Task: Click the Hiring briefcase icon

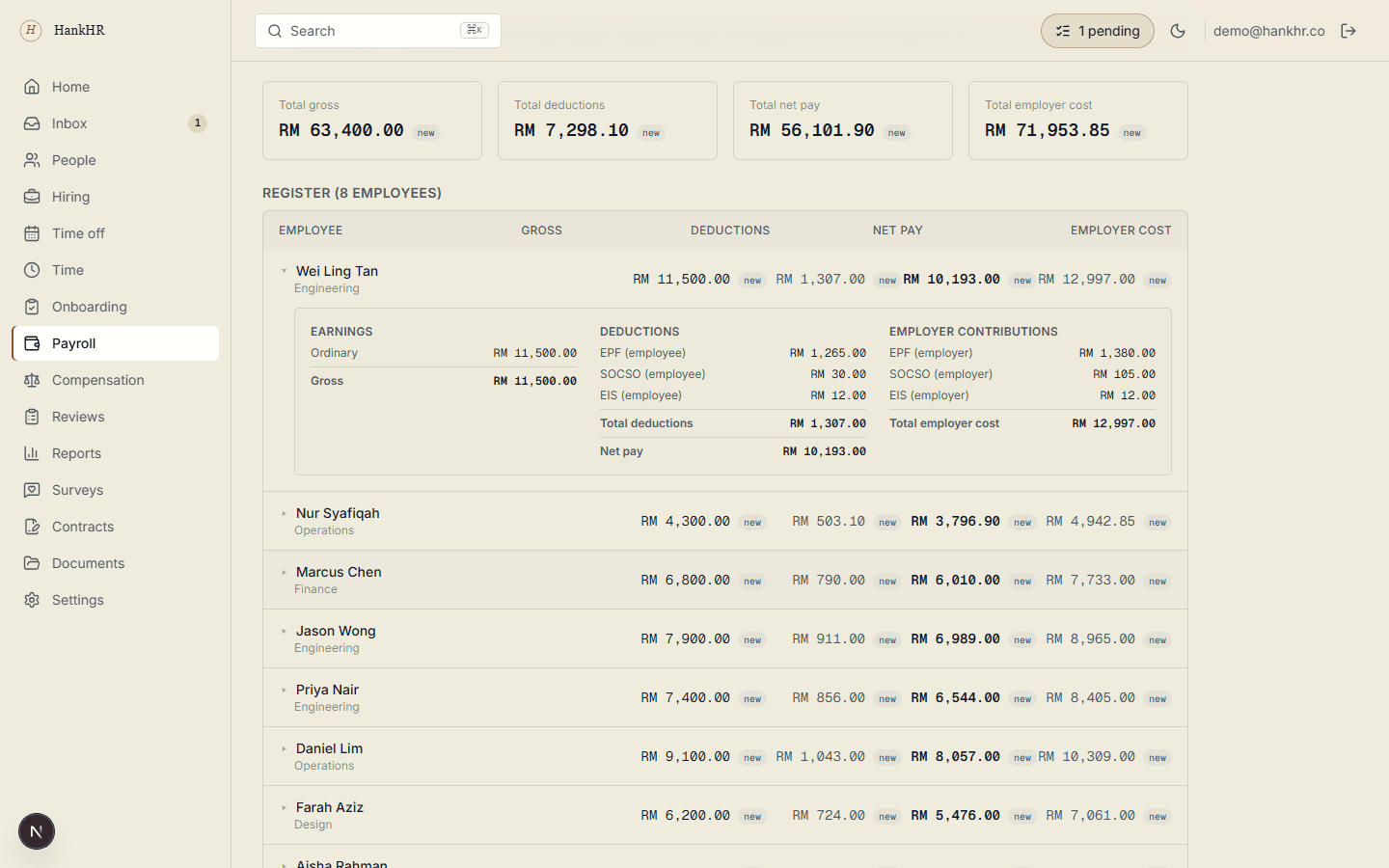Action: (32, 197)
